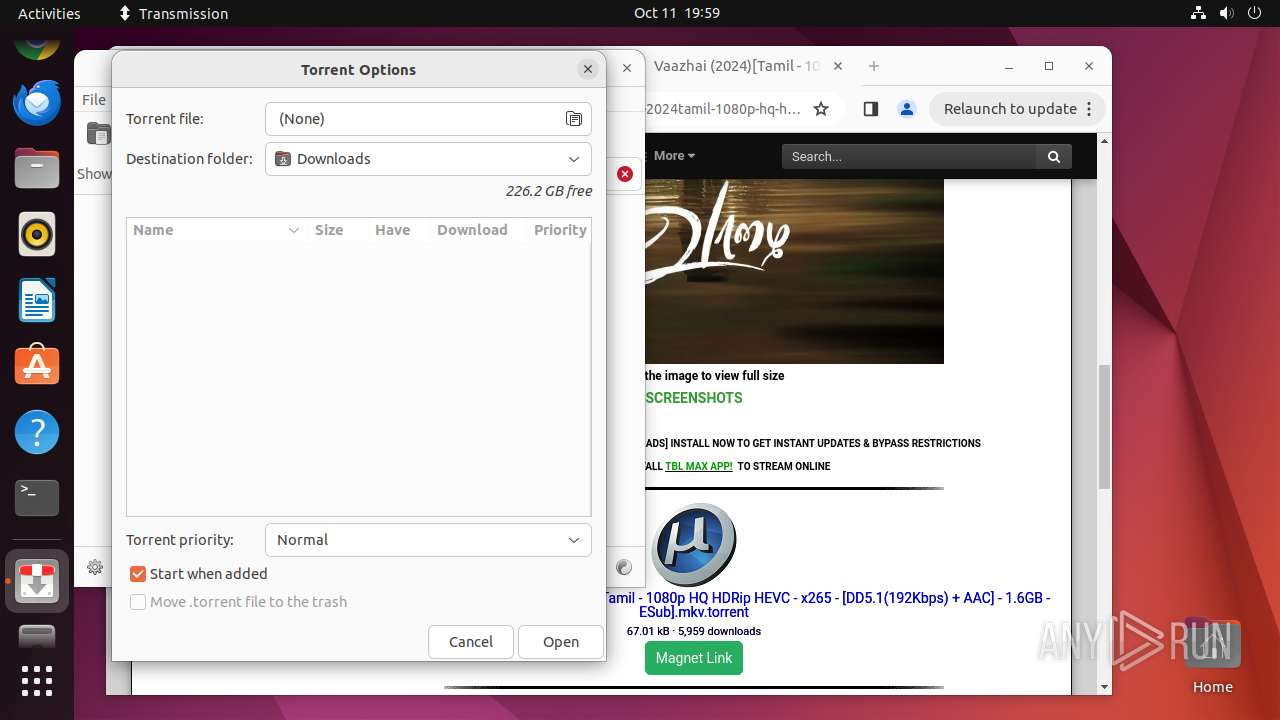Open the browser tab Vaazhai (2024)
The image size is (1280, 720).
pyautogui.click(x=736, y=66)
